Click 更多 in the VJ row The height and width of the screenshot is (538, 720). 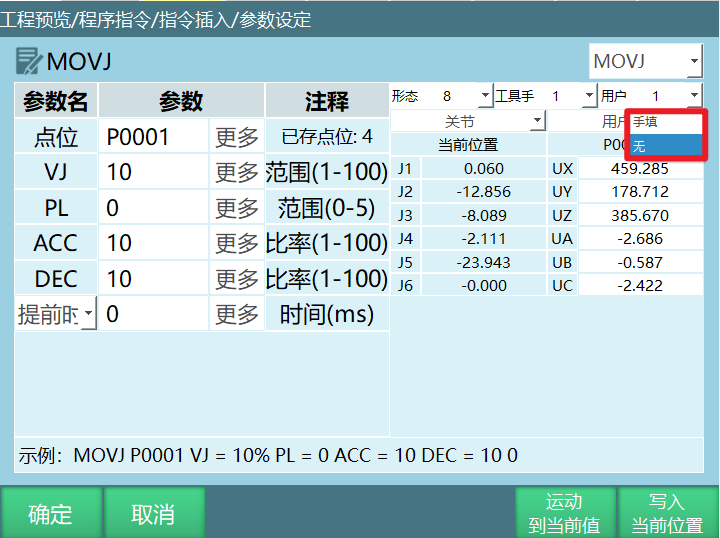click(x=237, y=172)
